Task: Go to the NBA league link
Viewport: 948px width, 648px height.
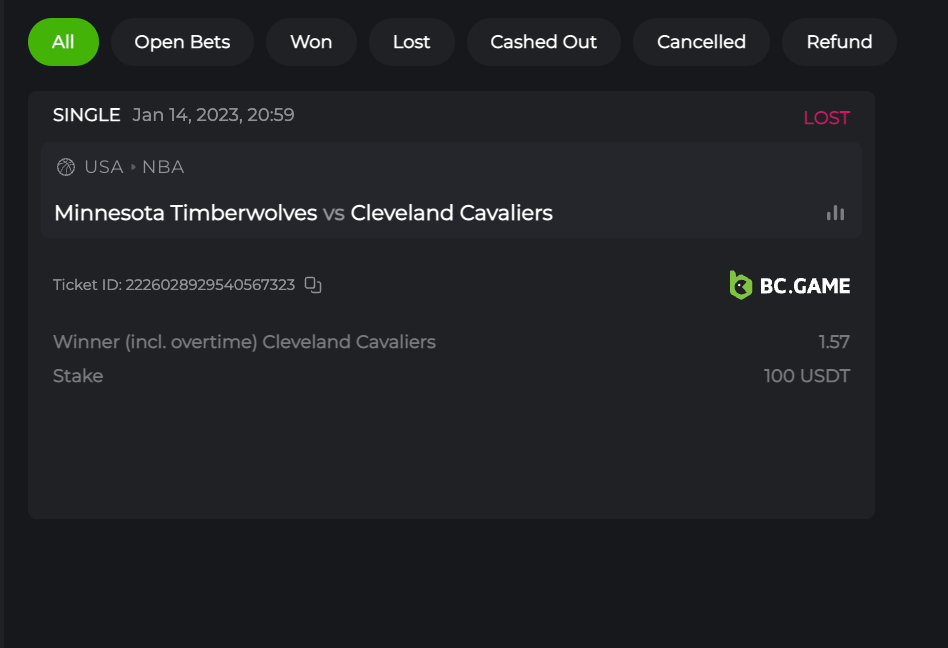Action: (x=163, y=167)
